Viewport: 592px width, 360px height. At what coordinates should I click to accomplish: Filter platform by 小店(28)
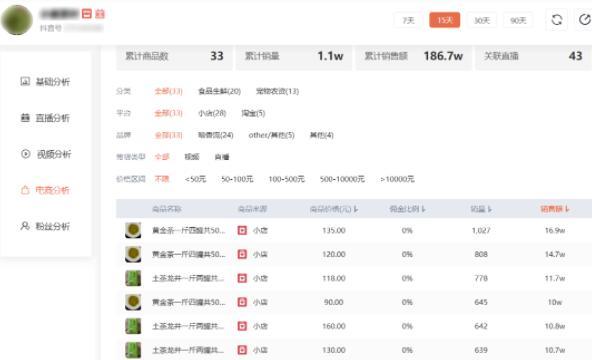[x=212, y=113]
